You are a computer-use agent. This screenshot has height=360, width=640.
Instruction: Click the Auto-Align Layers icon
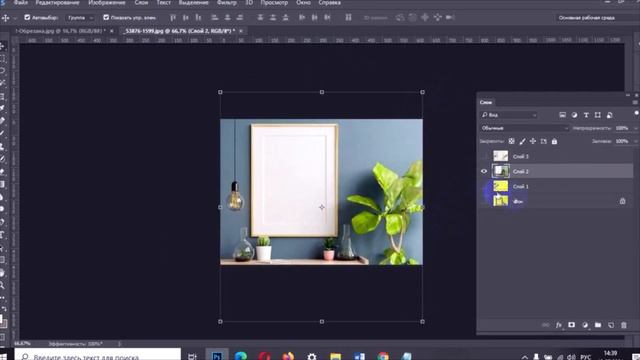coord(348,18)
